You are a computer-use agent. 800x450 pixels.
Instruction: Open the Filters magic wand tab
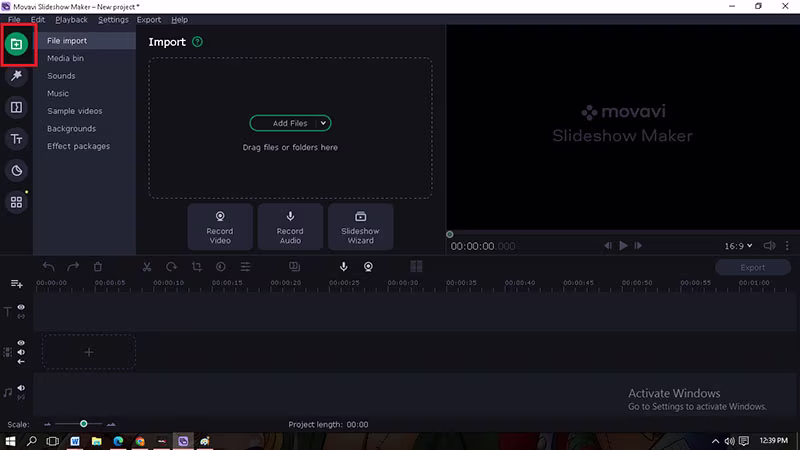[16, 76]
